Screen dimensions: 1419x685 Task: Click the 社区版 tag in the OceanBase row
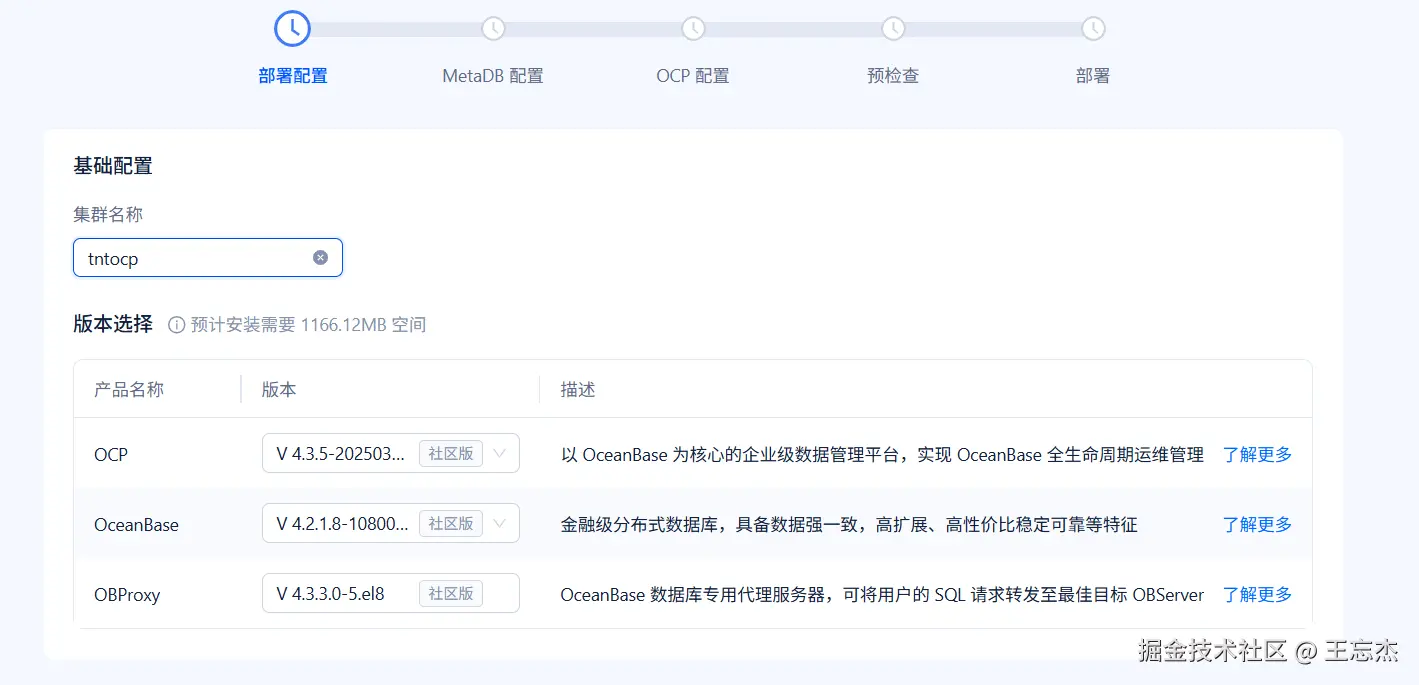click(451, 523)
